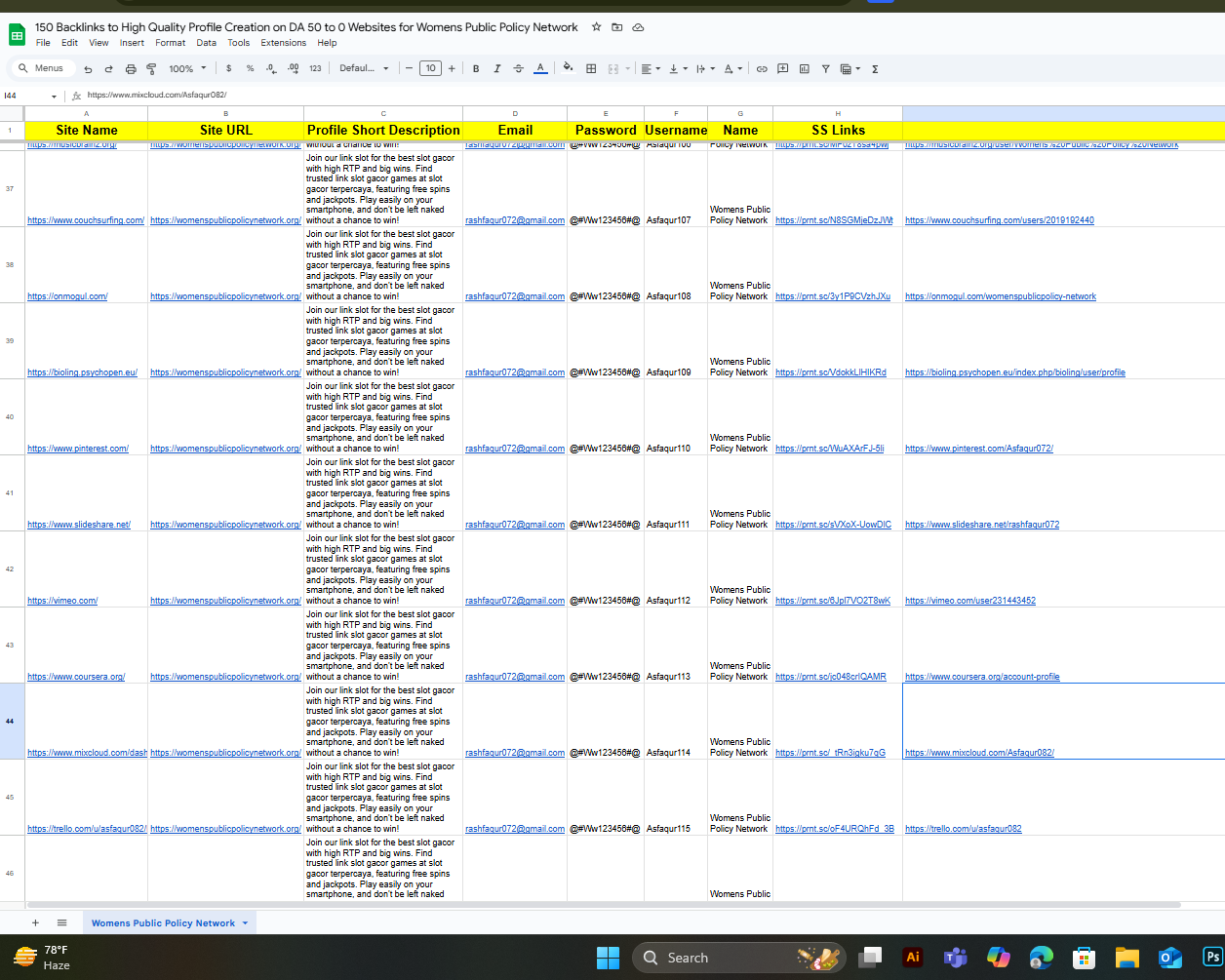Click inside the formula bar
The image size is (1225, 980).
coord(293,95)
